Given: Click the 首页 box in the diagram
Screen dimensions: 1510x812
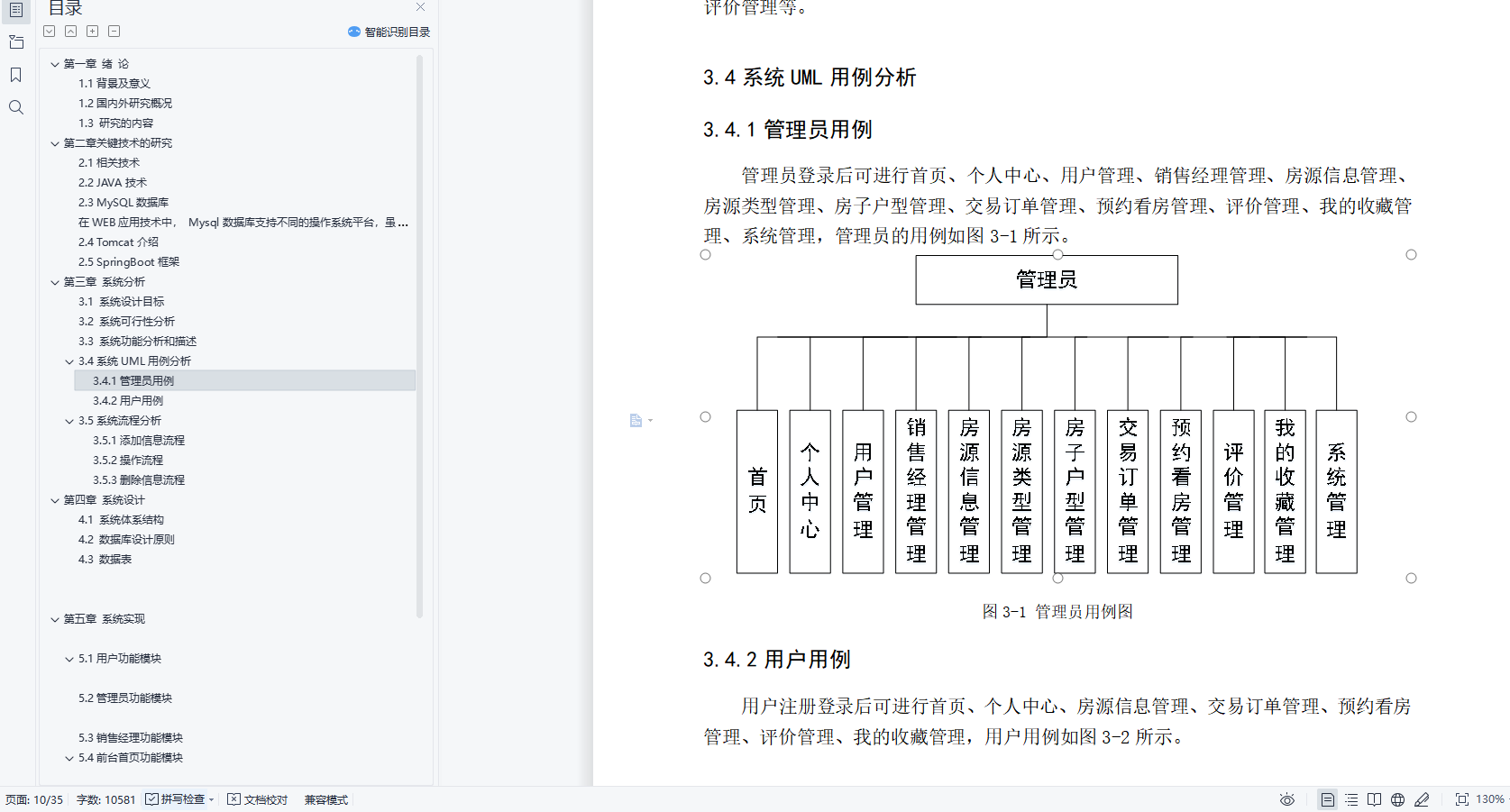Looking at the screenshot, I should pyautogui.click(x=757, y=492).
